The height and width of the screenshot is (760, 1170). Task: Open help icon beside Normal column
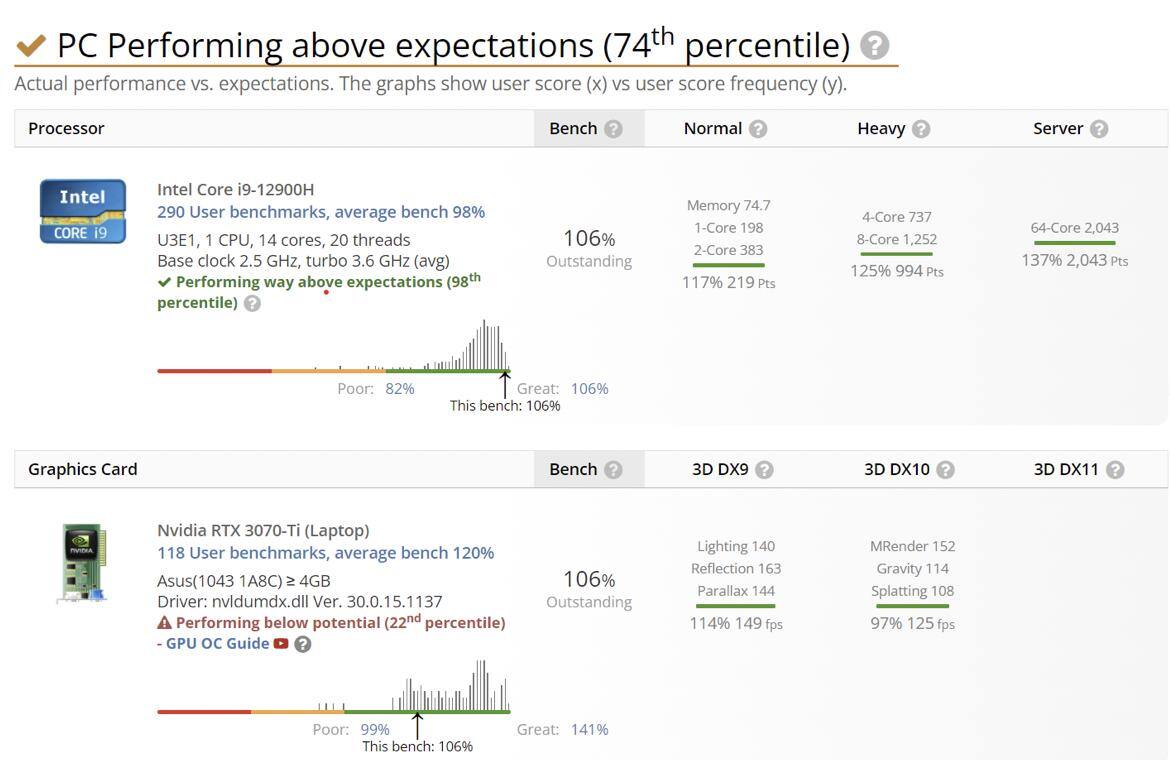click(758, 129)
